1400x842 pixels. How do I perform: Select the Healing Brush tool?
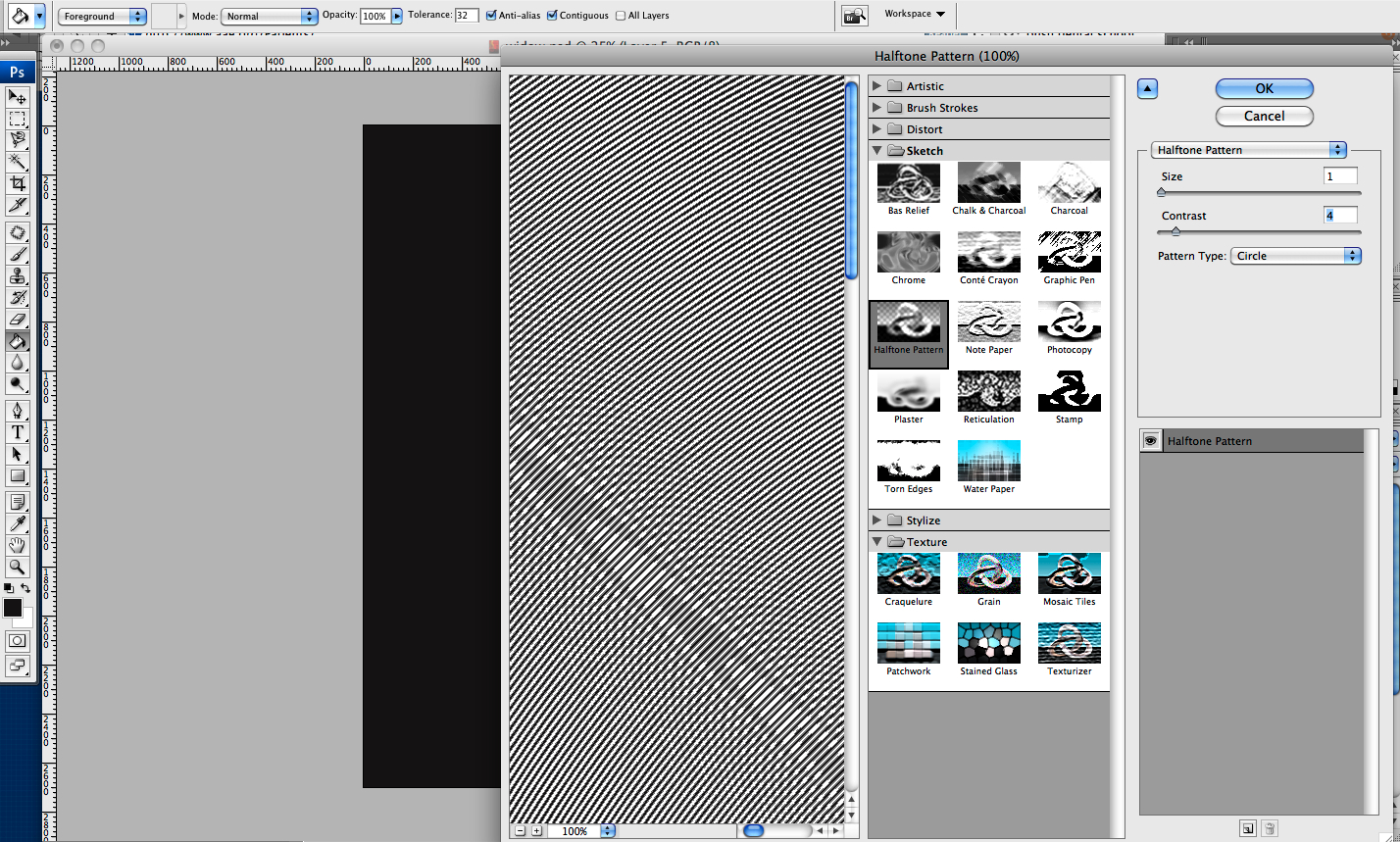click(x=18, y=232)
